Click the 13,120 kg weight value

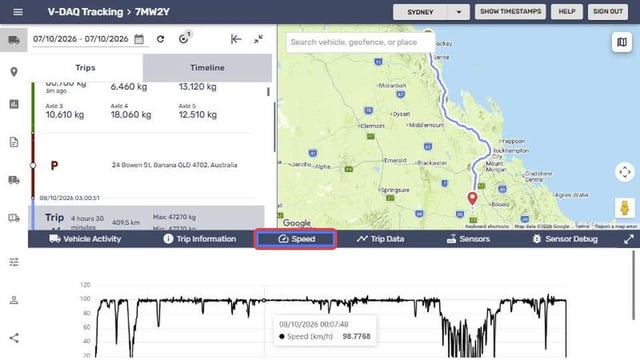pos(198,87)
